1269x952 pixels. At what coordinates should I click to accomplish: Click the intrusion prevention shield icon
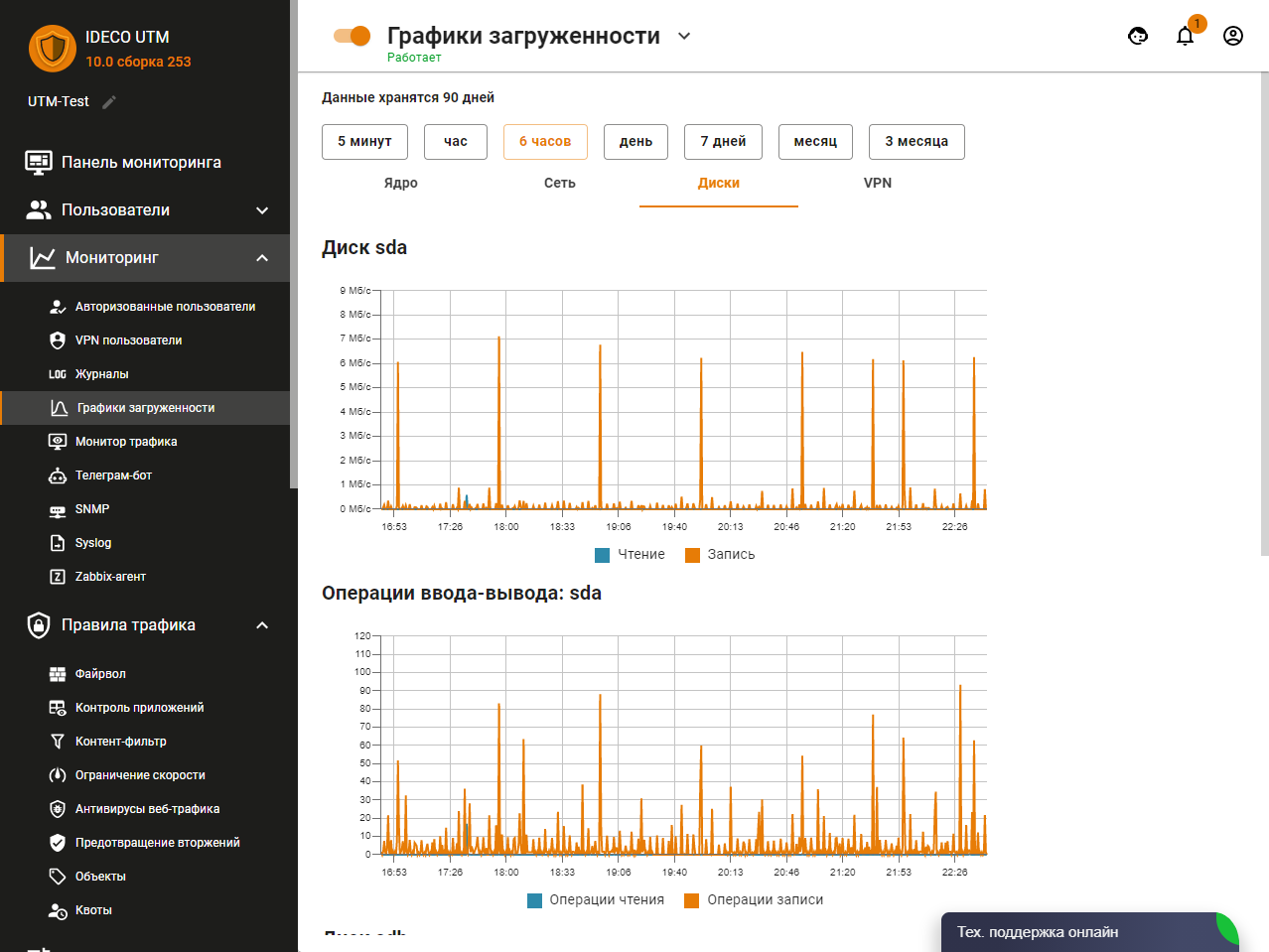pyautogui.click(x=58, y=843)
